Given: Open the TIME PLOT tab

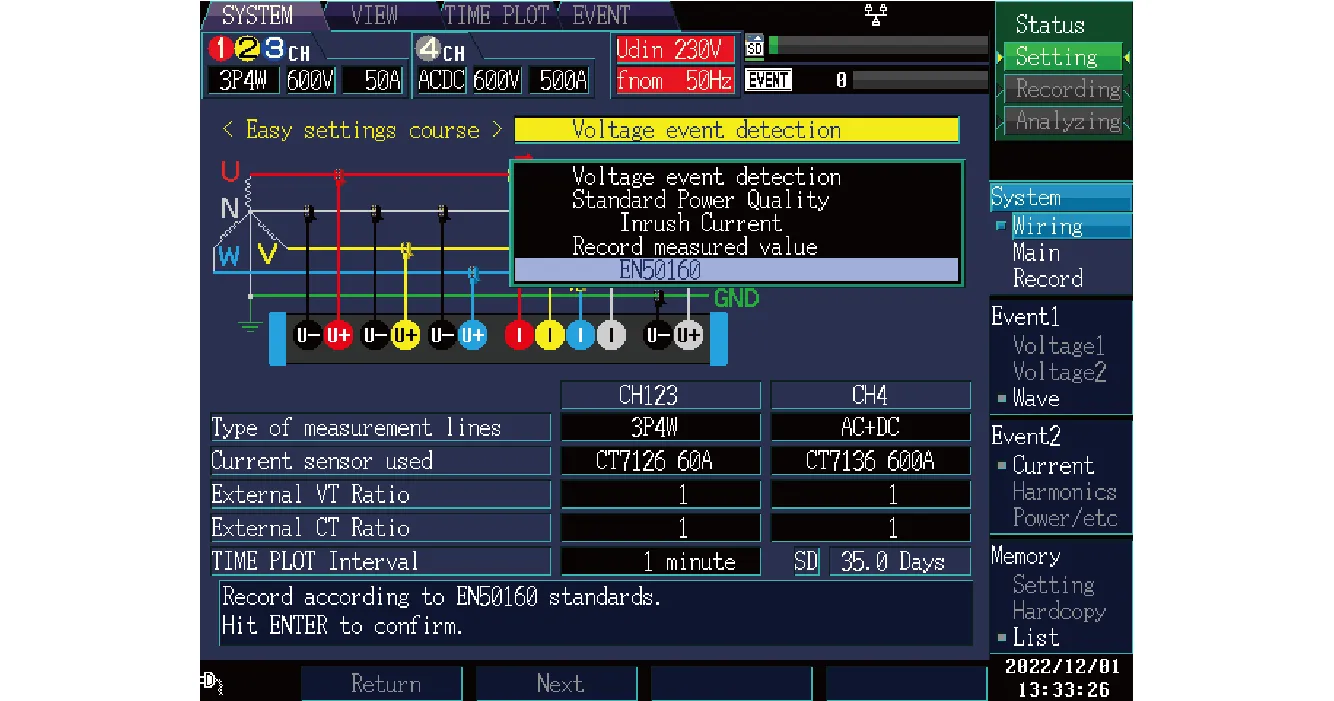Looking at the screenshot, I should [495, 15].
